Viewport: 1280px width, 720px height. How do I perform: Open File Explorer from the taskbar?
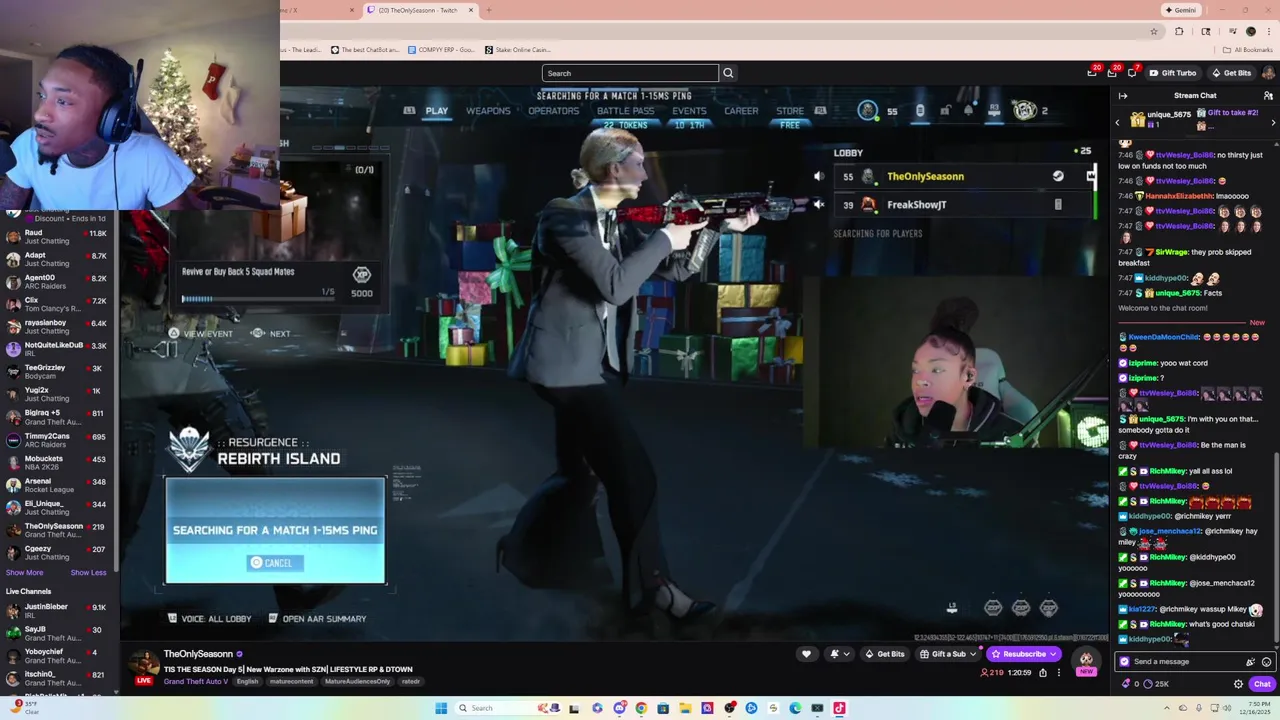point(685,708)
